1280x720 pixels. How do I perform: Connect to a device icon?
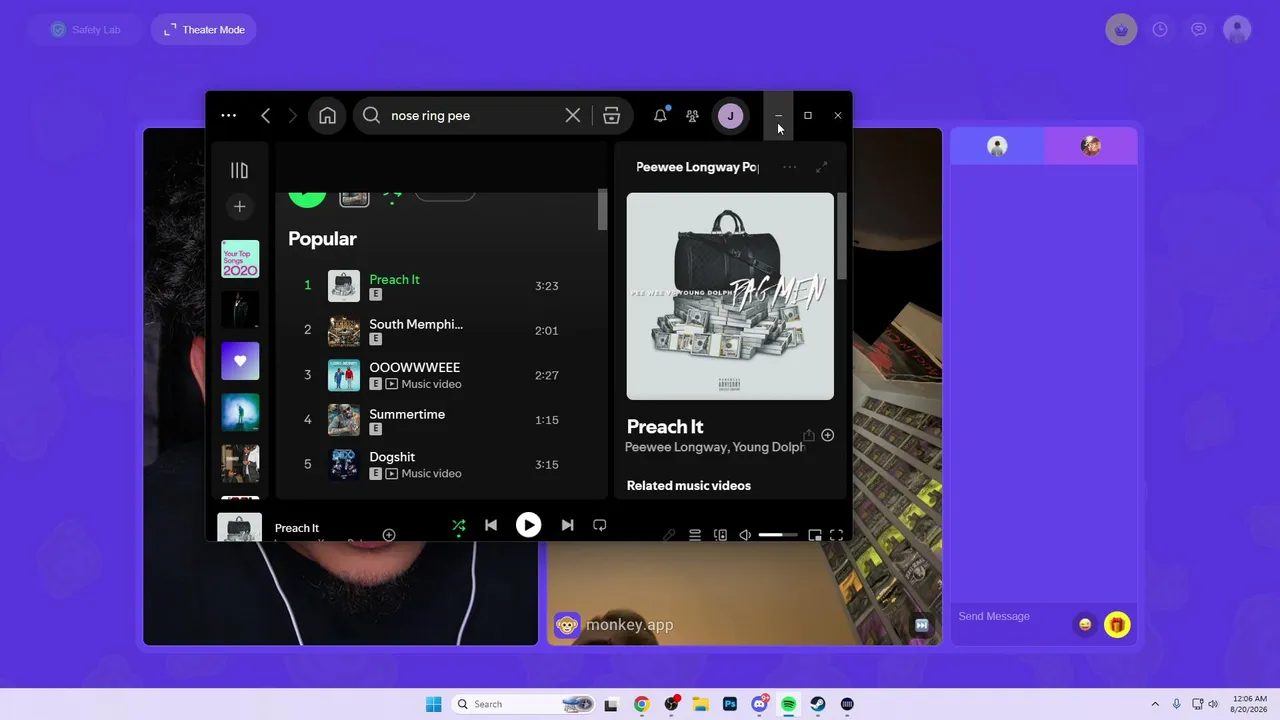tap(720, 535)
